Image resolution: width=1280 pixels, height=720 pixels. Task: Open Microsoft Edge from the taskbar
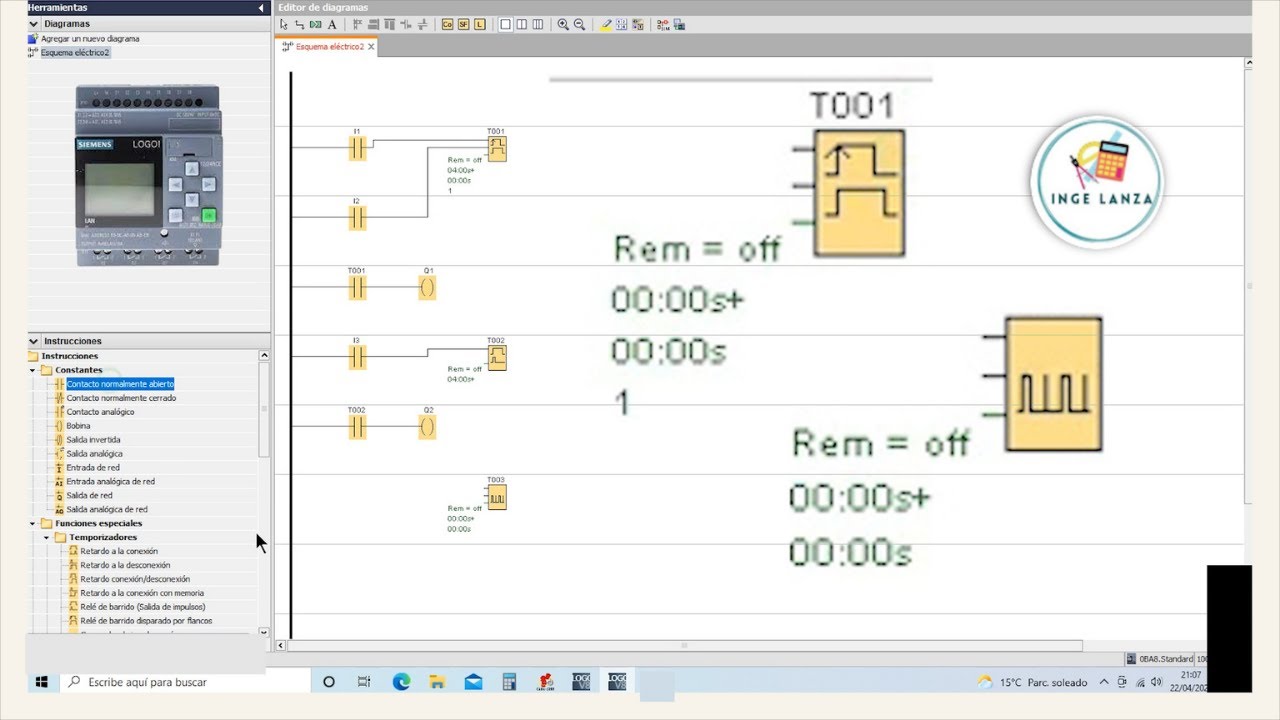pyautogui.click(x=401, y=682)
